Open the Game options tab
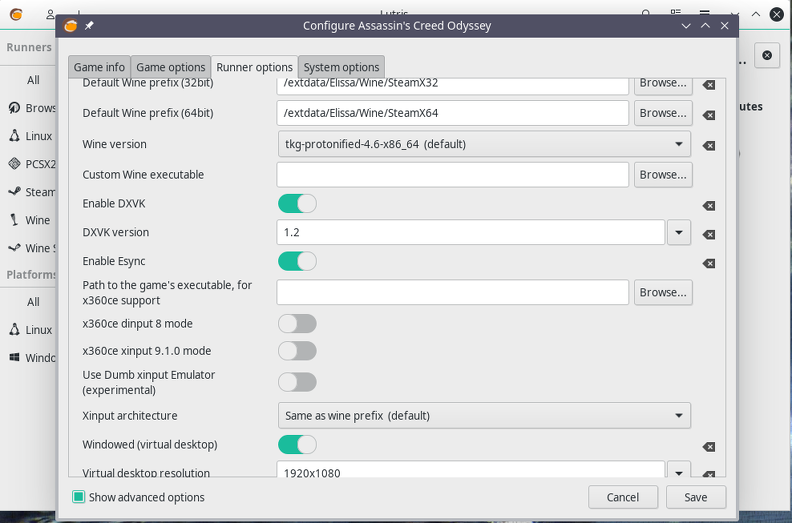The image size is (792, 523). tap(171, 67)
